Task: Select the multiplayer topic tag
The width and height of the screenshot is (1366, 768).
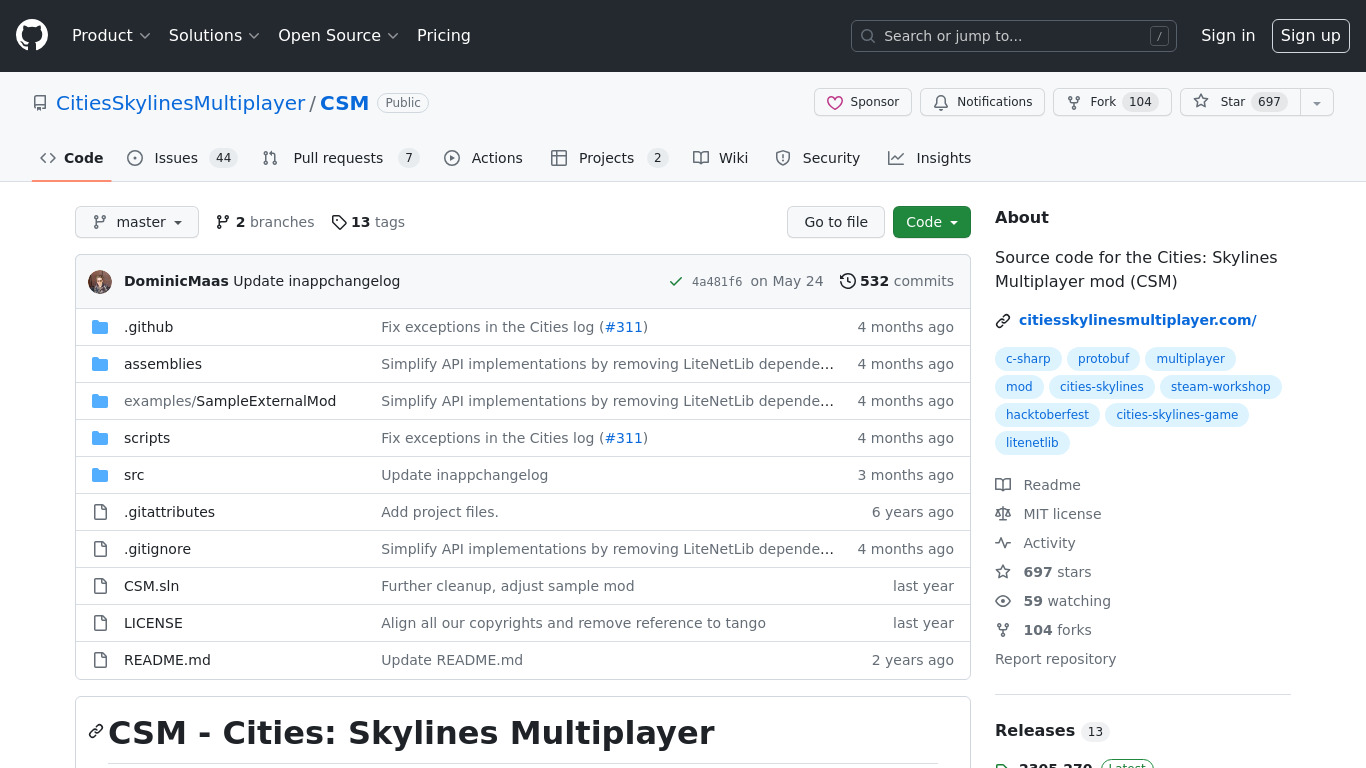Action: 1191,359
